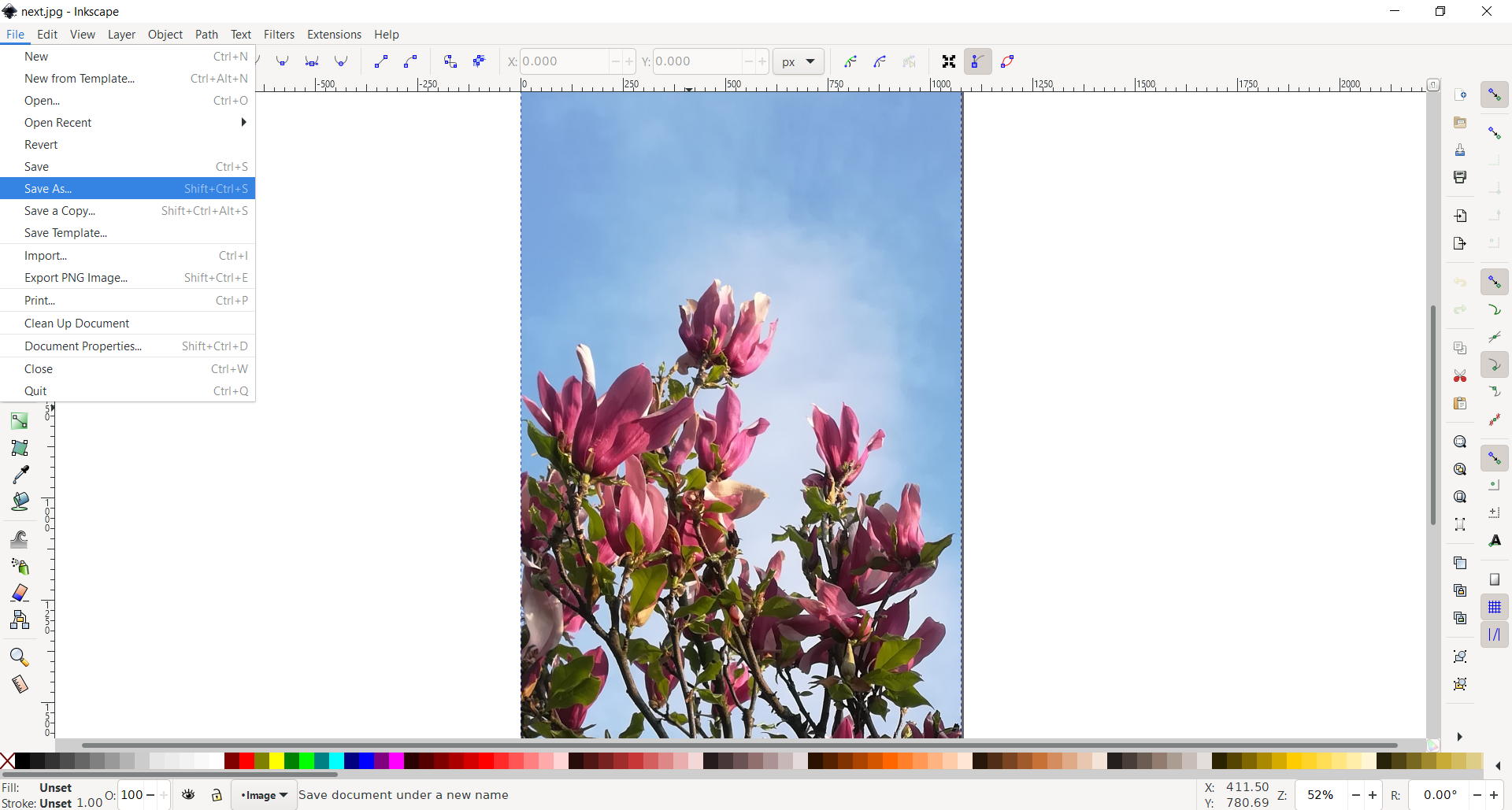Open the Image layer selector dropdown
This screenshot has height=810, width=1512.
click(265, 795)
